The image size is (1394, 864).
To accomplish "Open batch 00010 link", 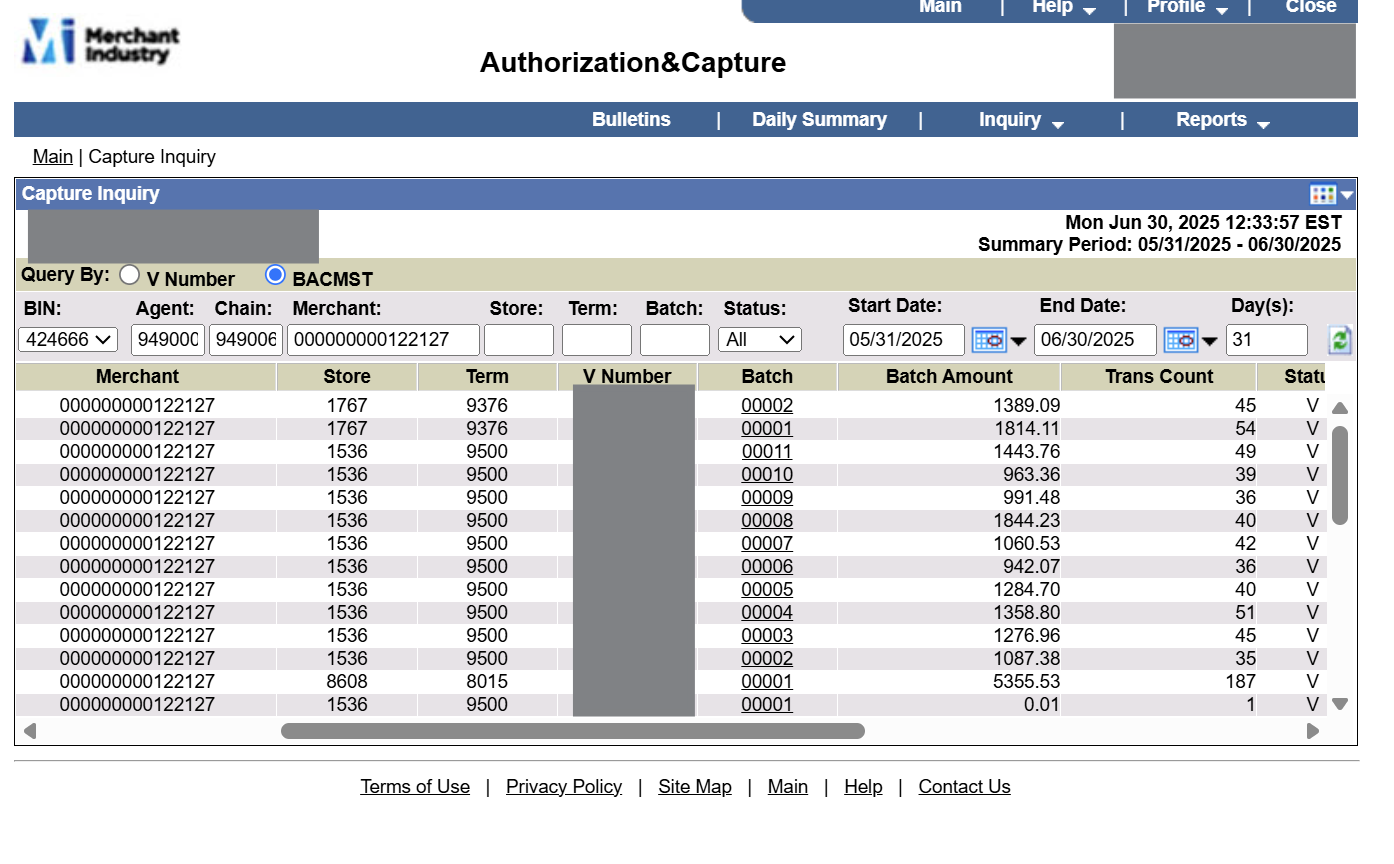I will click(767, 475).
